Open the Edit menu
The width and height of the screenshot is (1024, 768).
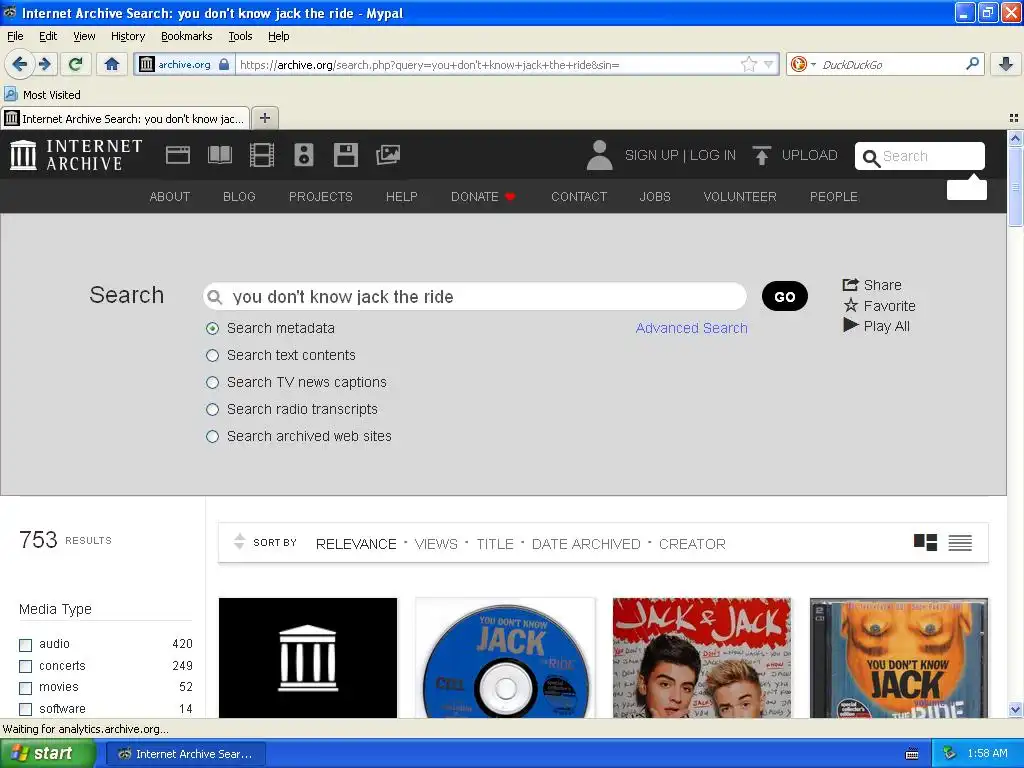[48, 36]
